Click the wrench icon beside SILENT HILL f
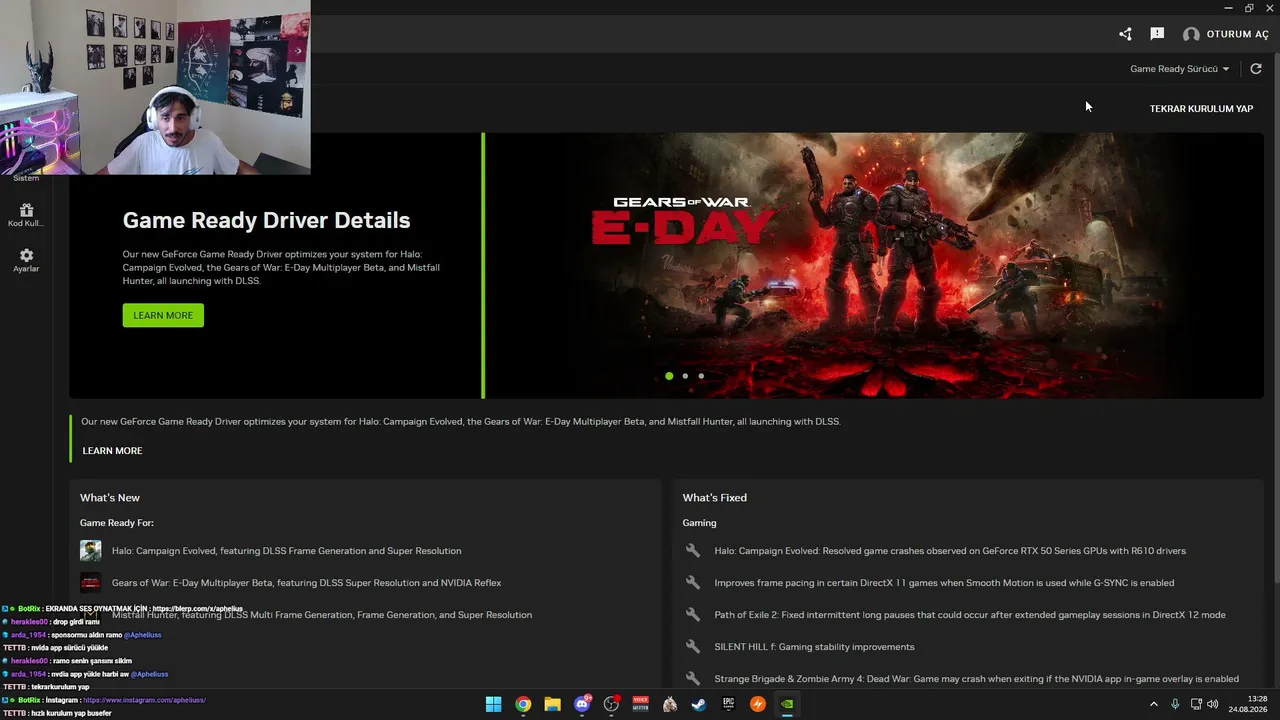1280x720 pixels. [x=692, y=647]
